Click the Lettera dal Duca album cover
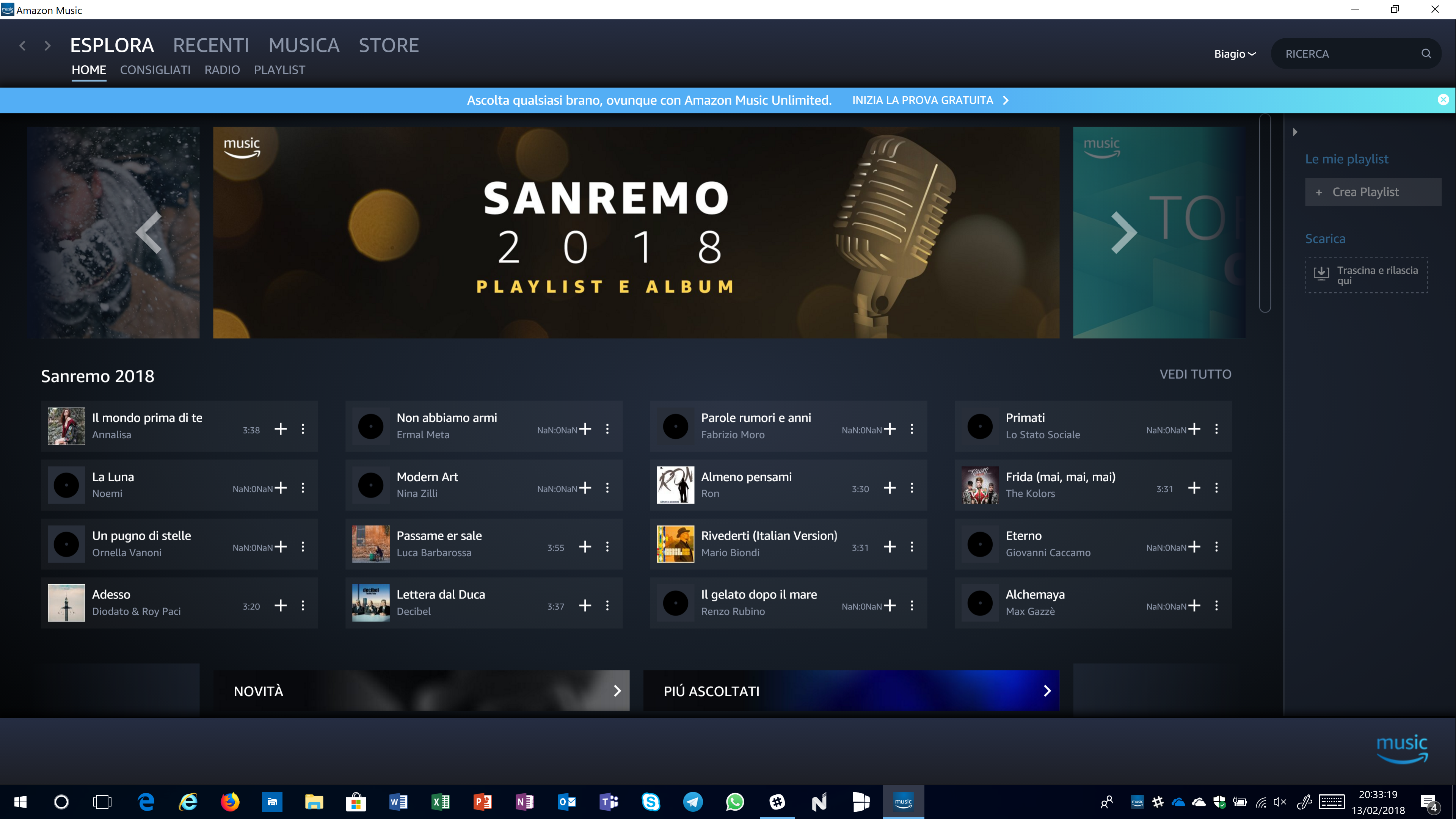Screen dimensions: 1456x819 pyautogui.click(x=371, y=603)
